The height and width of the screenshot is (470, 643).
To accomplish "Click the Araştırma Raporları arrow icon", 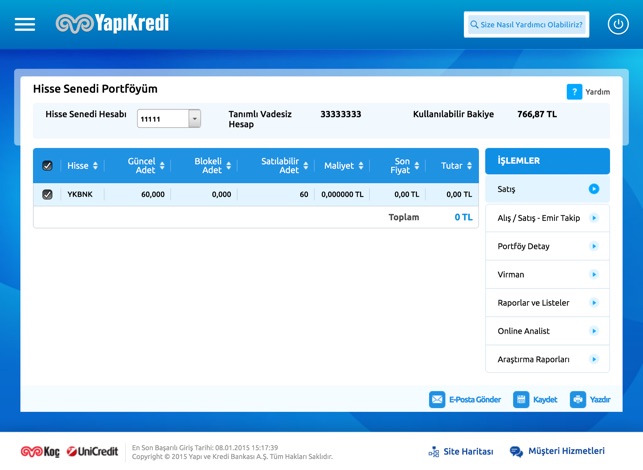I will (x=594, y=359).
